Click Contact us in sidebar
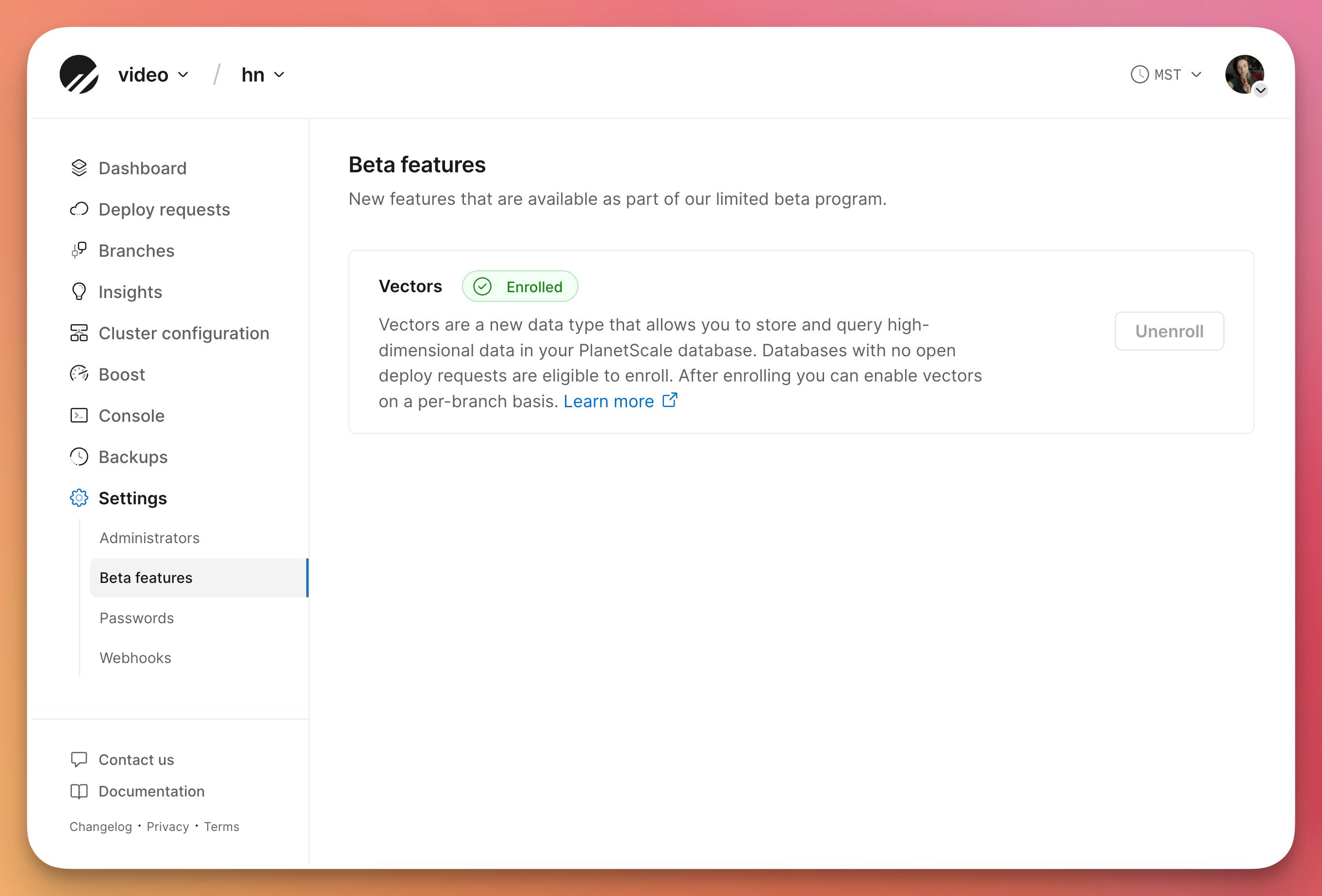 pos(135,759)
